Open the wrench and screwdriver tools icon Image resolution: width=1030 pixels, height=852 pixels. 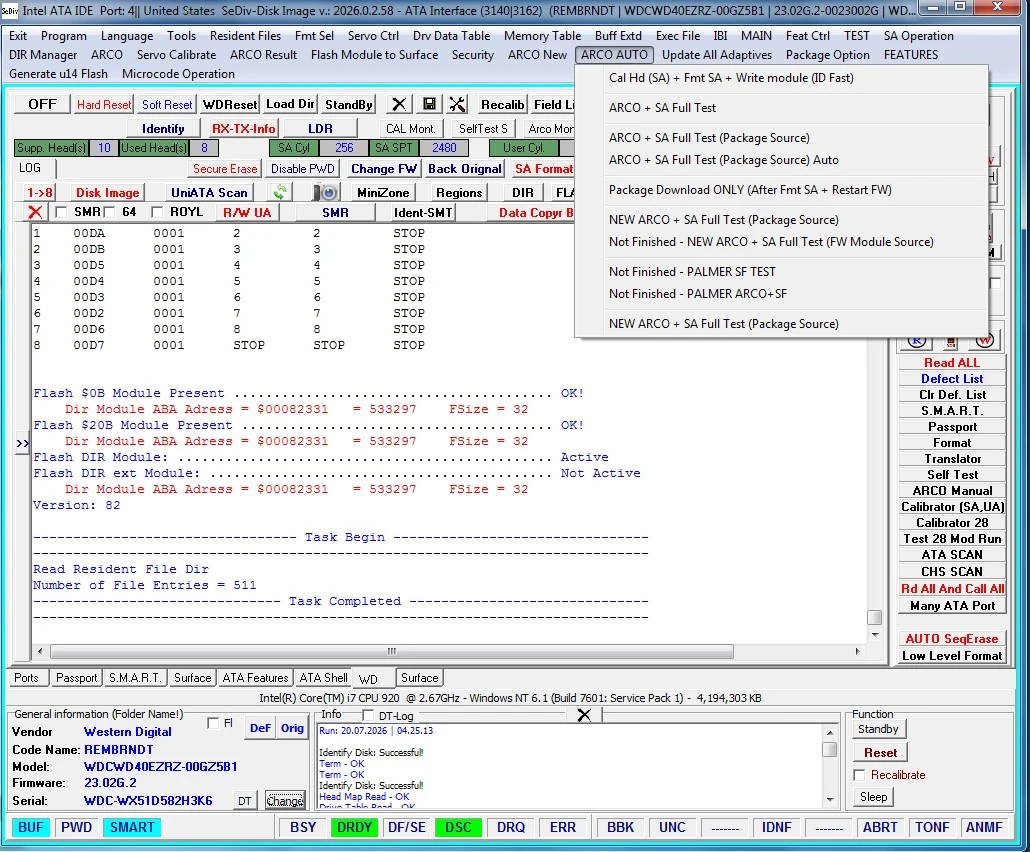pyautogui.click(x=457, y=104)
